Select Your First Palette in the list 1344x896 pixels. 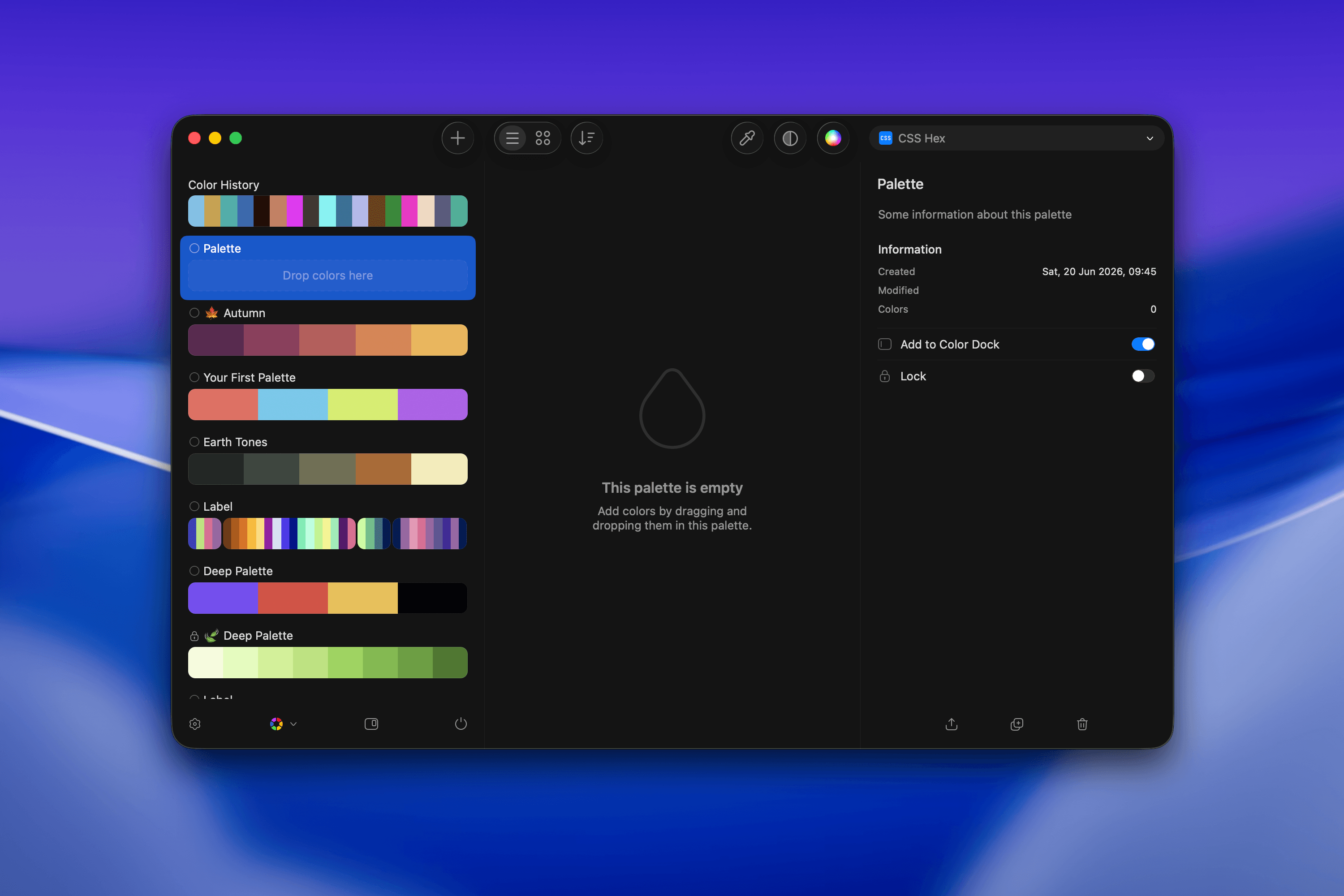[249, 378]
